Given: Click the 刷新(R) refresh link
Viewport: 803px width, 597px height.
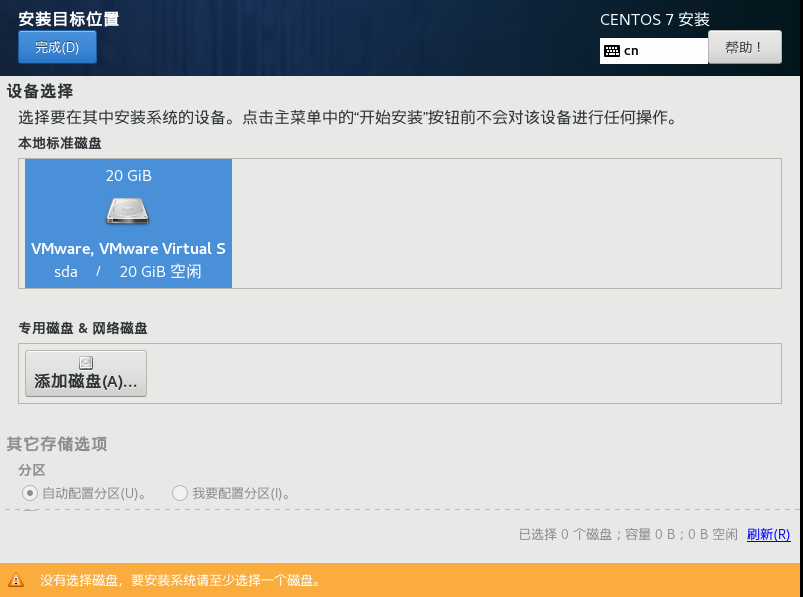Looking at the screenshot, I should pos(768,535).
